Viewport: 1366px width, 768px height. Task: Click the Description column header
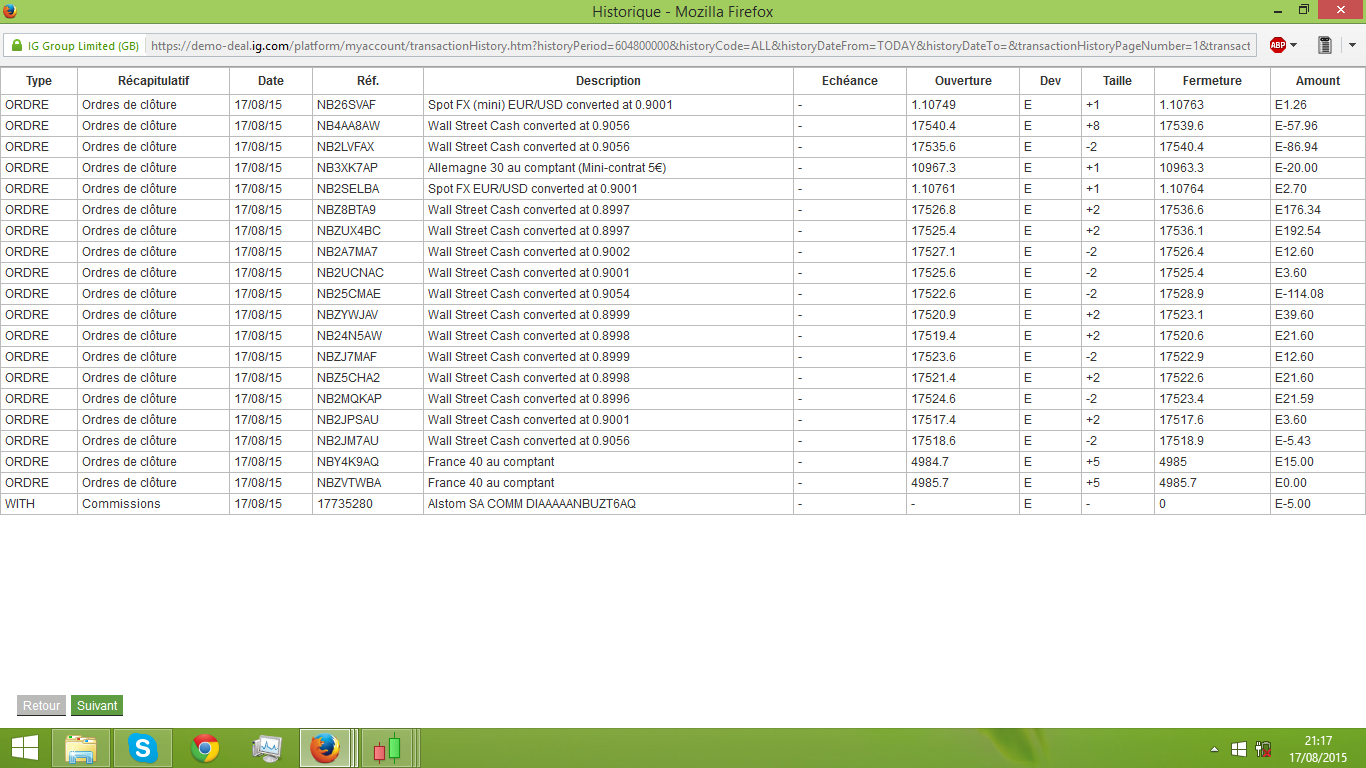click(608, 81)
